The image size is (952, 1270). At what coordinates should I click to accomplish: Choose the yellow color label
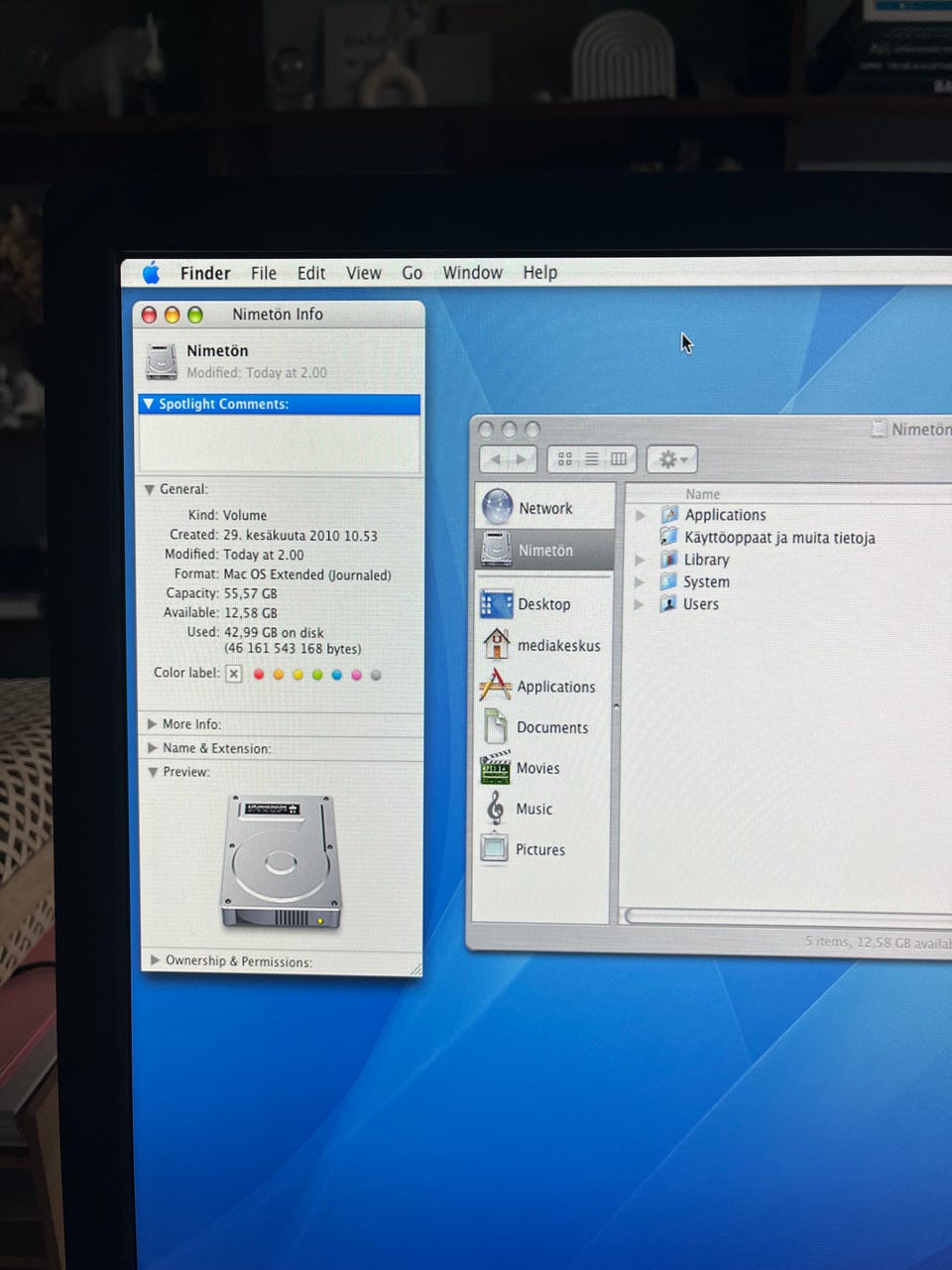(297, 675)
